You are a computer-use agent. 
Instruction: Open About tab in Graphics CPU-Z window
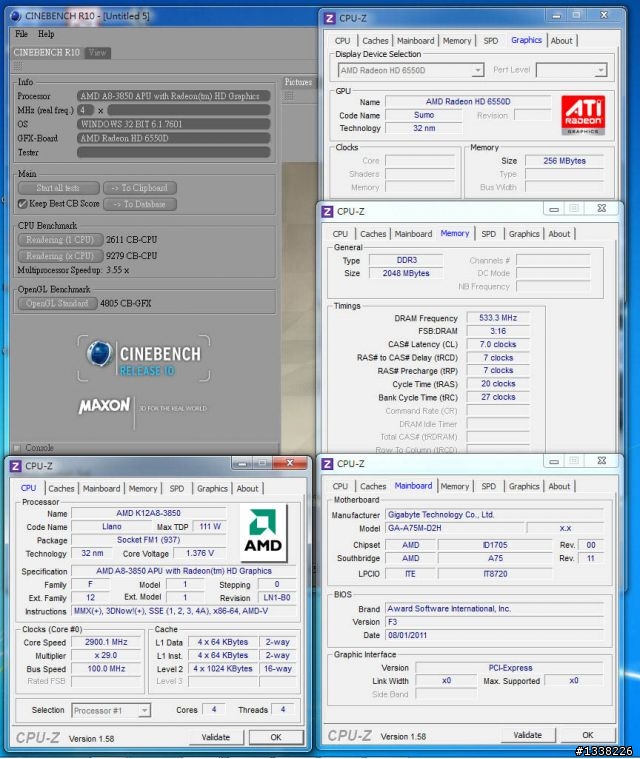point(562,41)
